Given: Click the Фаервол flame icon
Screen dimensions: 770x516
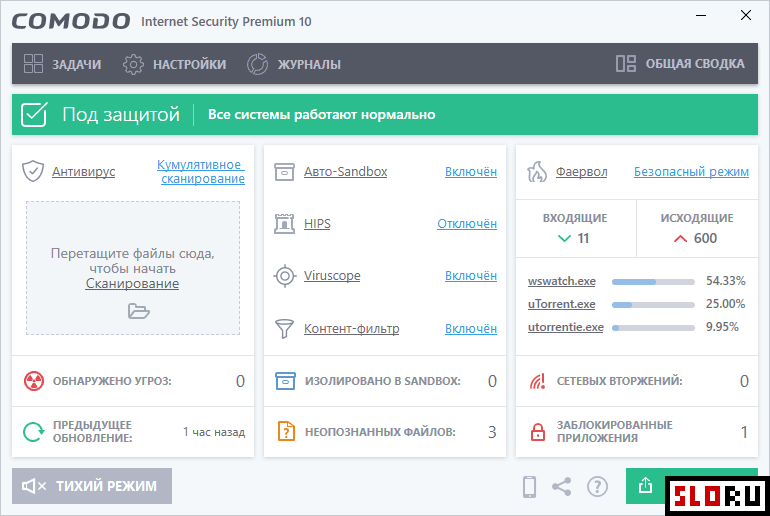Looking at the screenshot, I should point(537,171).
